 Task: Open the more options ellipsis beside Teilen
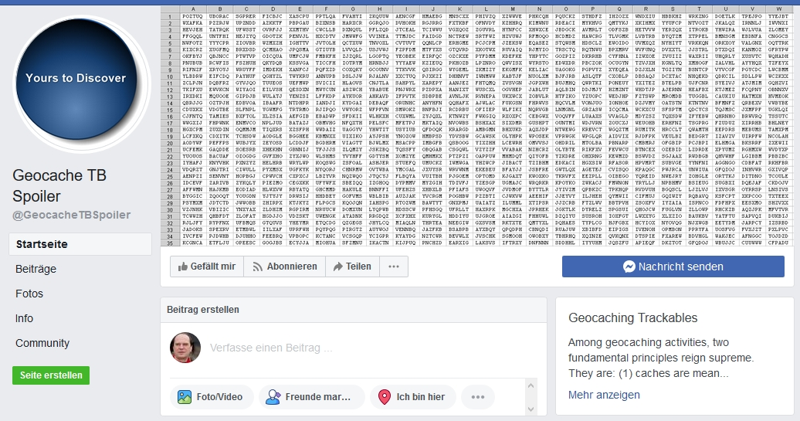[x=394, y=266]
